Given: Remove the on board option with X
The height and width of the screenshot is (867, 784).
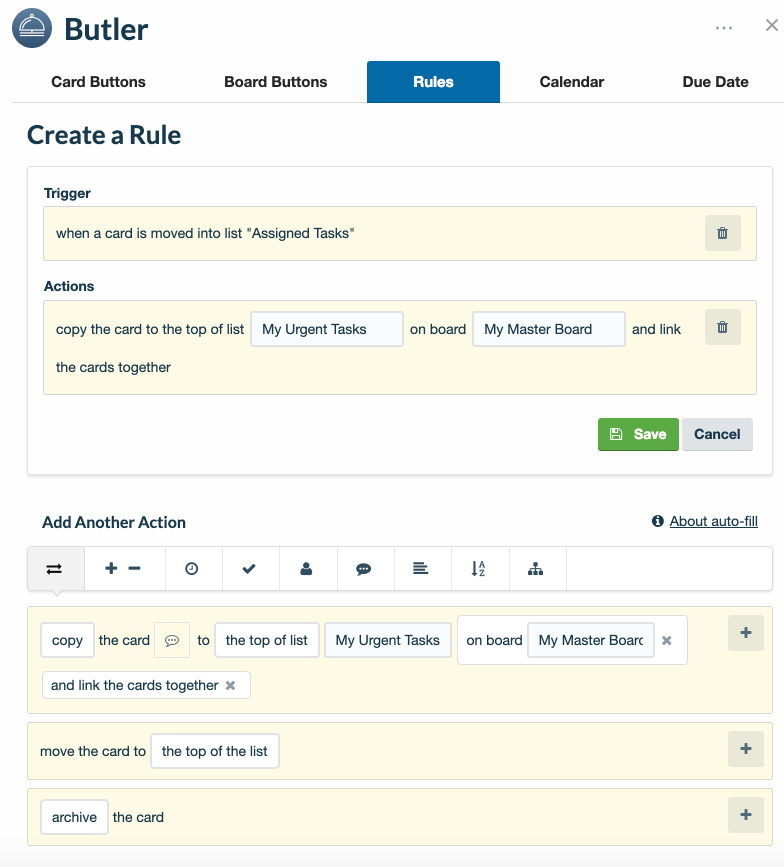Looking at the screenshot, I should (x=667, y=640).
